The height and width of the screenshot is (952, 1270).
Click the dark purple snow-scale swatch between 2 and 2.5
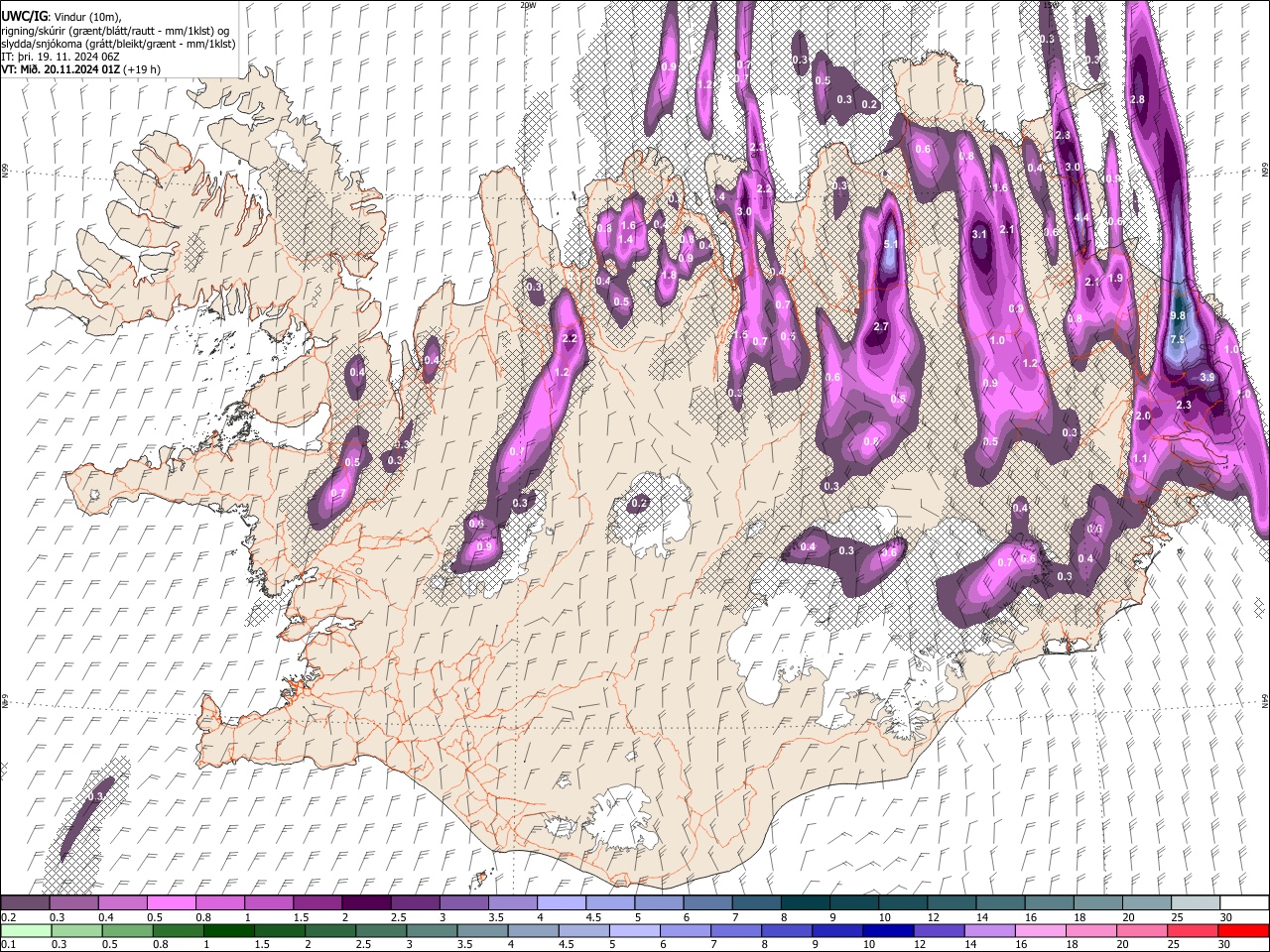[x=366, y=902]
